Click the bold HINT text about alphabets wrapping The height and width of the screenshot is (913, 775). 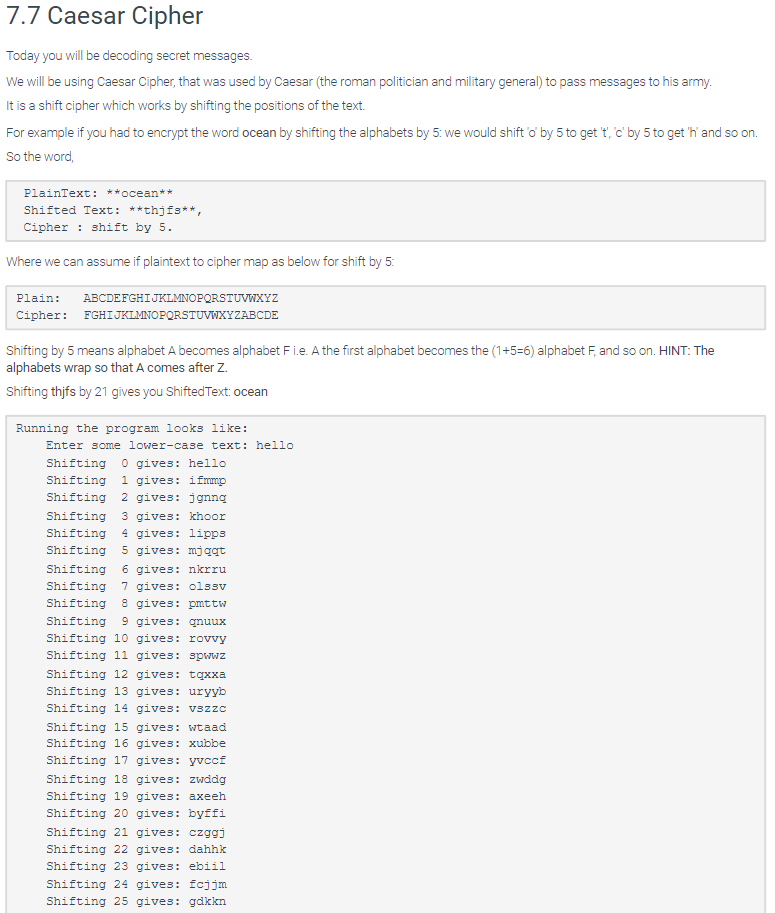pos(360,359)
